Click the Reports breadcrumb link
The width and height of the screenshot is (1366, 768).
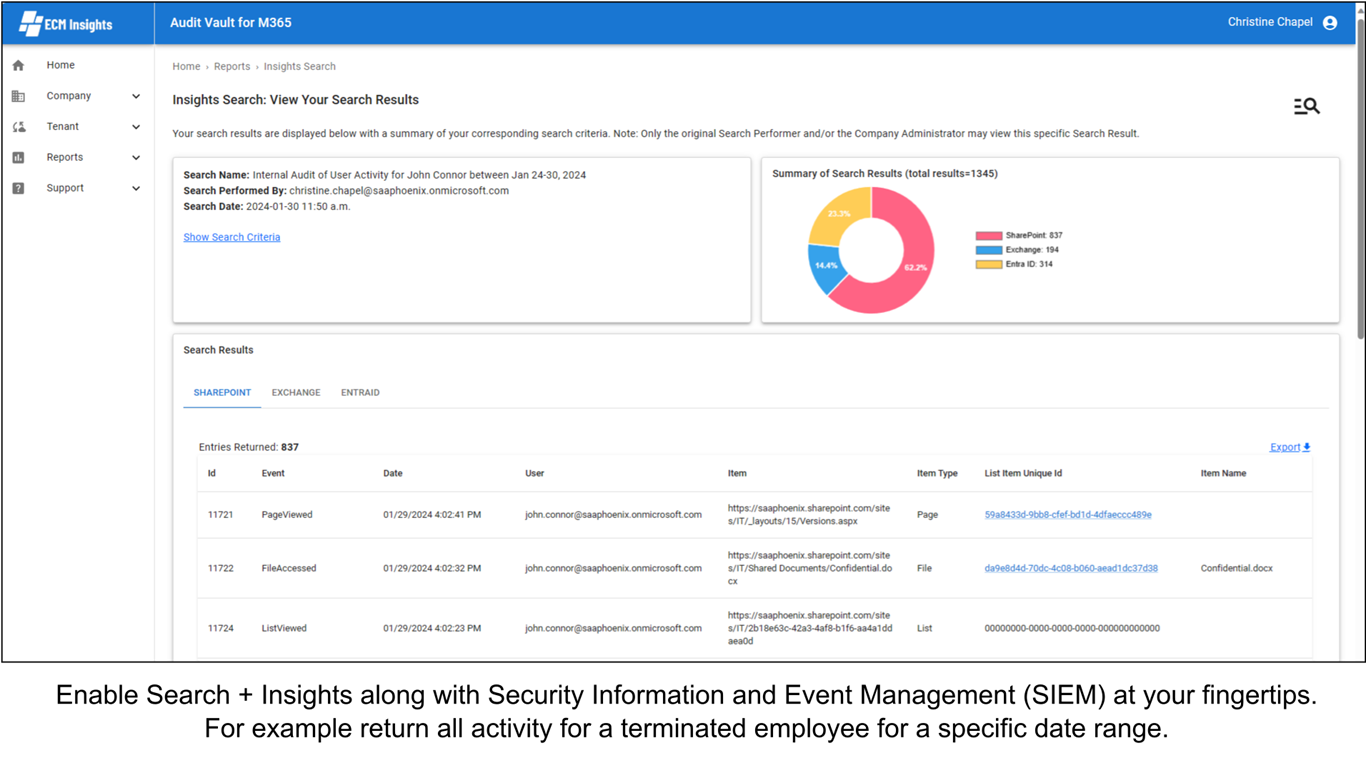[x=232, y=67]
